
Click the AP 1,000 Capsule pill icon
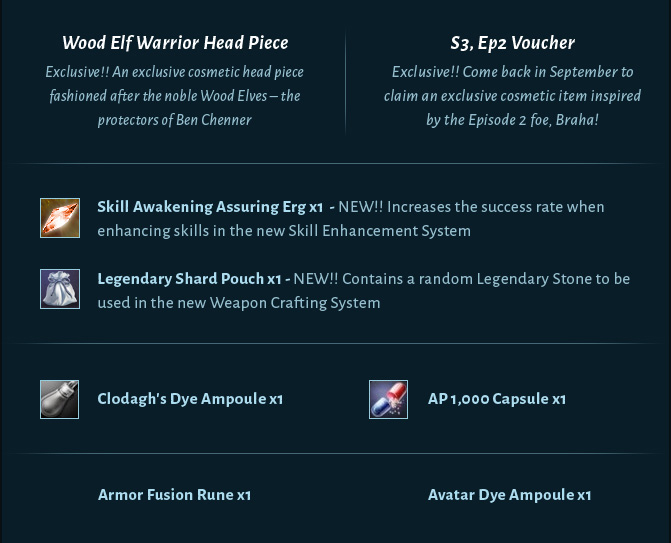tap(388, 399)
